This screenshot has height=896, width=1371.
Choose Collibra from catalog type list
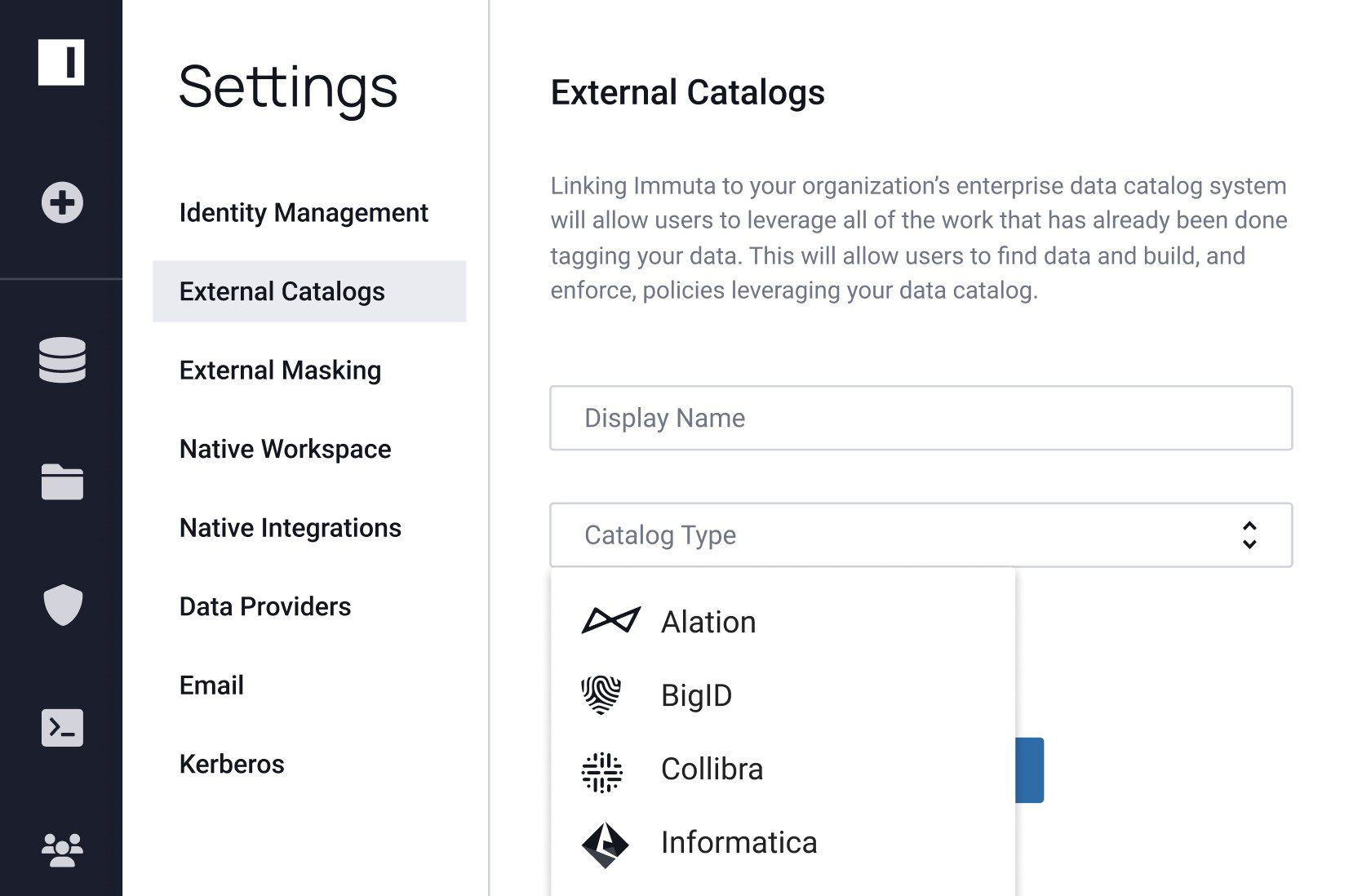coord(783,769)
